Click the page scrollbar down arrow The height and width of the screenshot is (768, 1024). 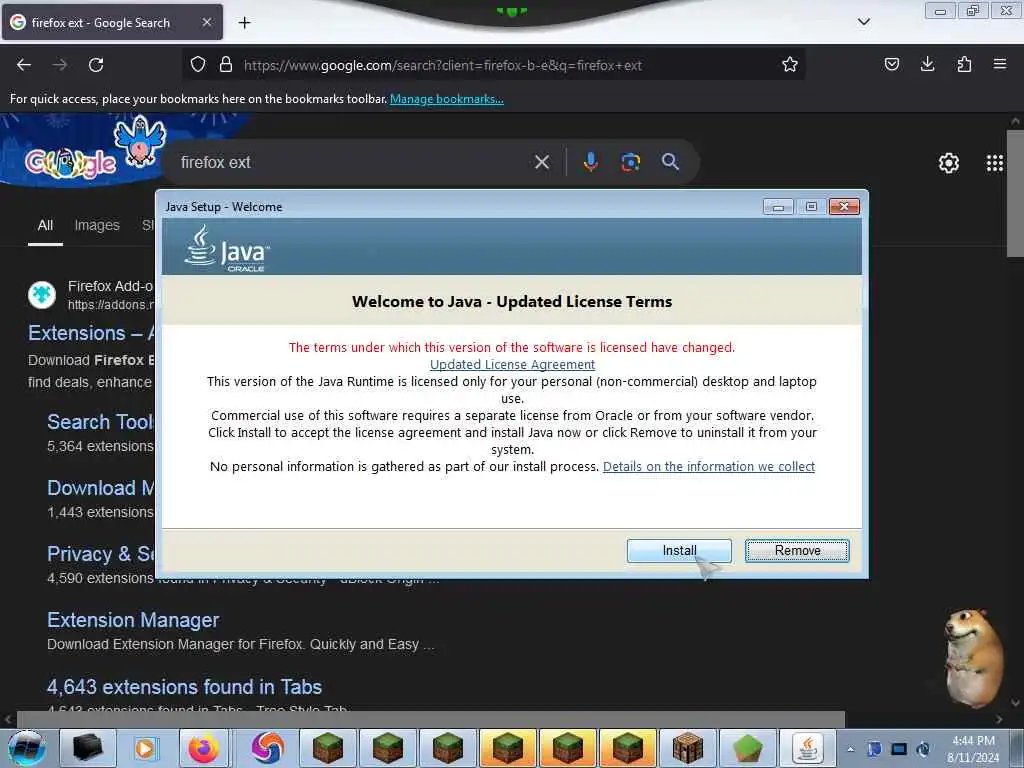click(x=1015, y=703)
